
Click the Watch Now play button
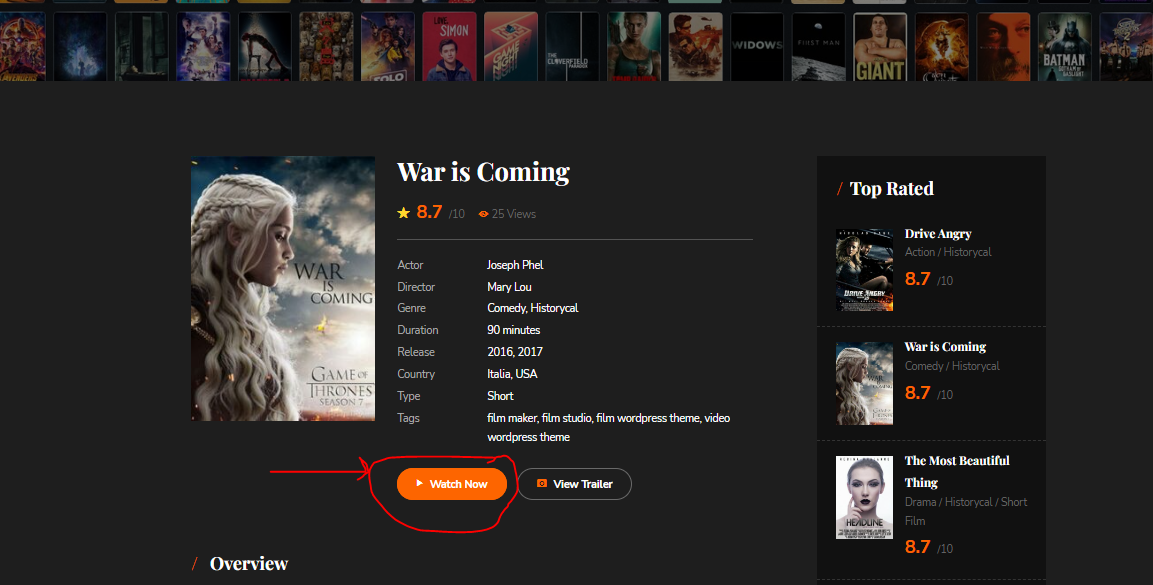point(451,484)
